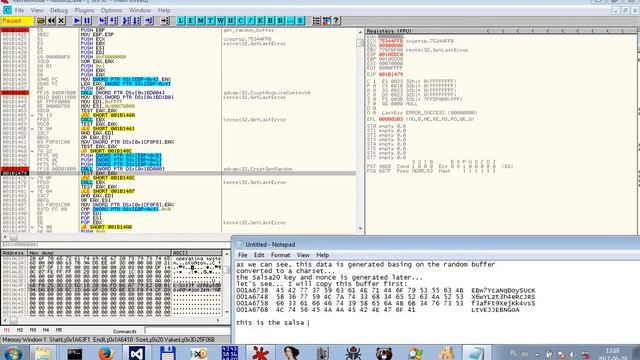
Task: Pause execution with the pause icon
Action: pos(87,20)
